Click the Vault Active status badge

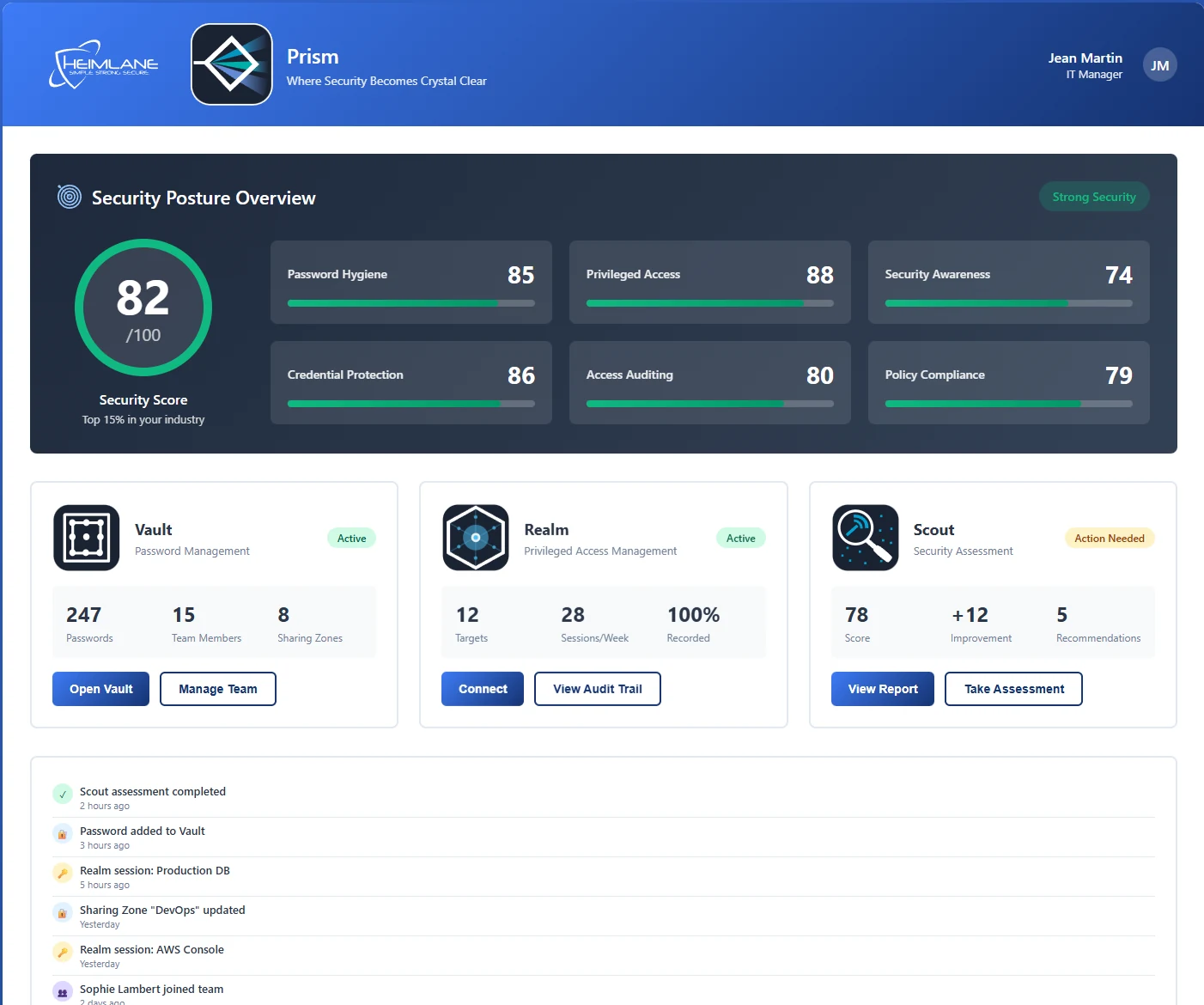tap(351, 539)
